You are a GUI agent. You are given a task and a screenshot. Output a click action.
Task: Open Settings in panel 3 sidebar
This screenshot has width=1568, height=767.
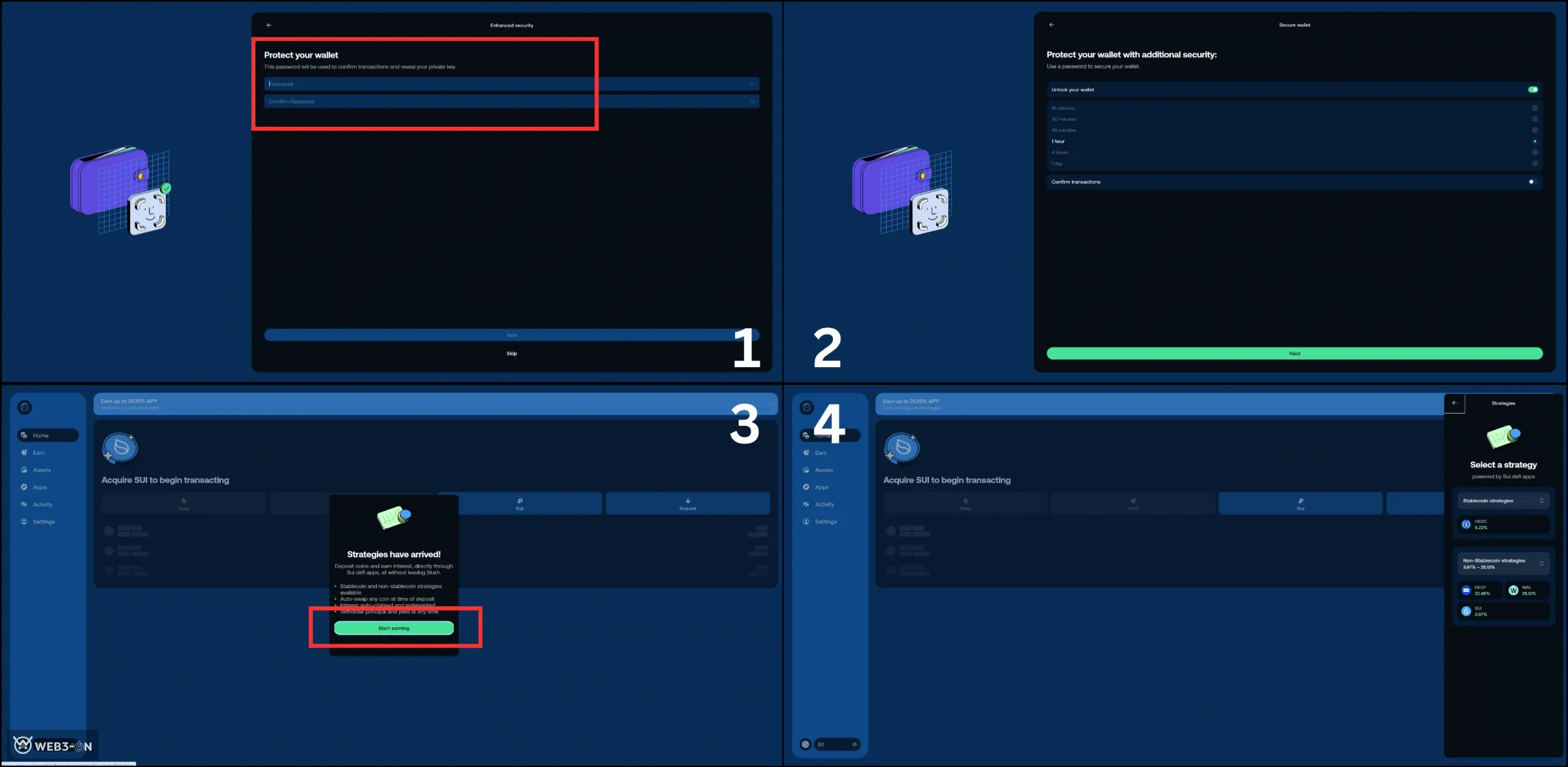pos(44,522)
